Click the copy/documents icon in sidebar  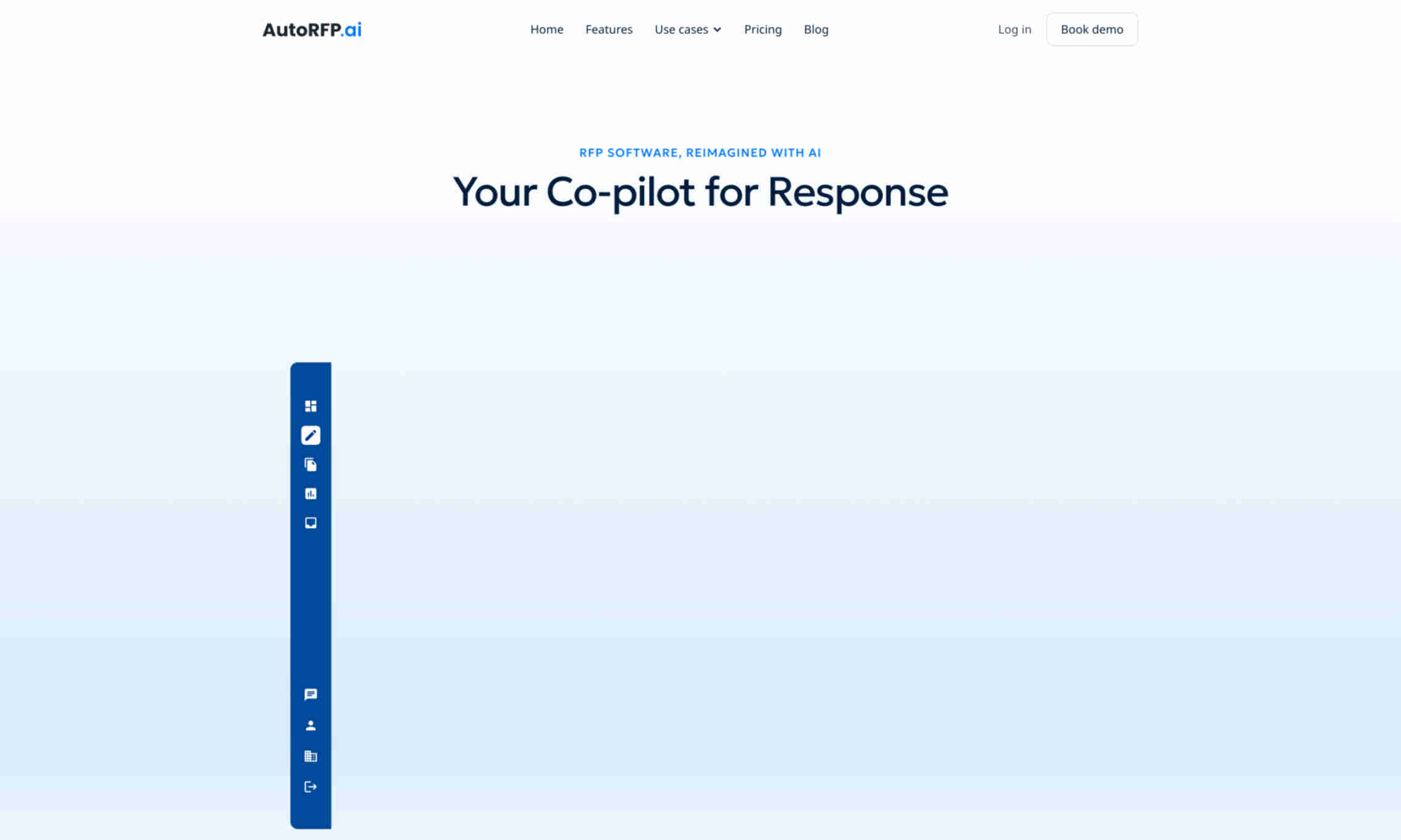[x=310, y=464]
